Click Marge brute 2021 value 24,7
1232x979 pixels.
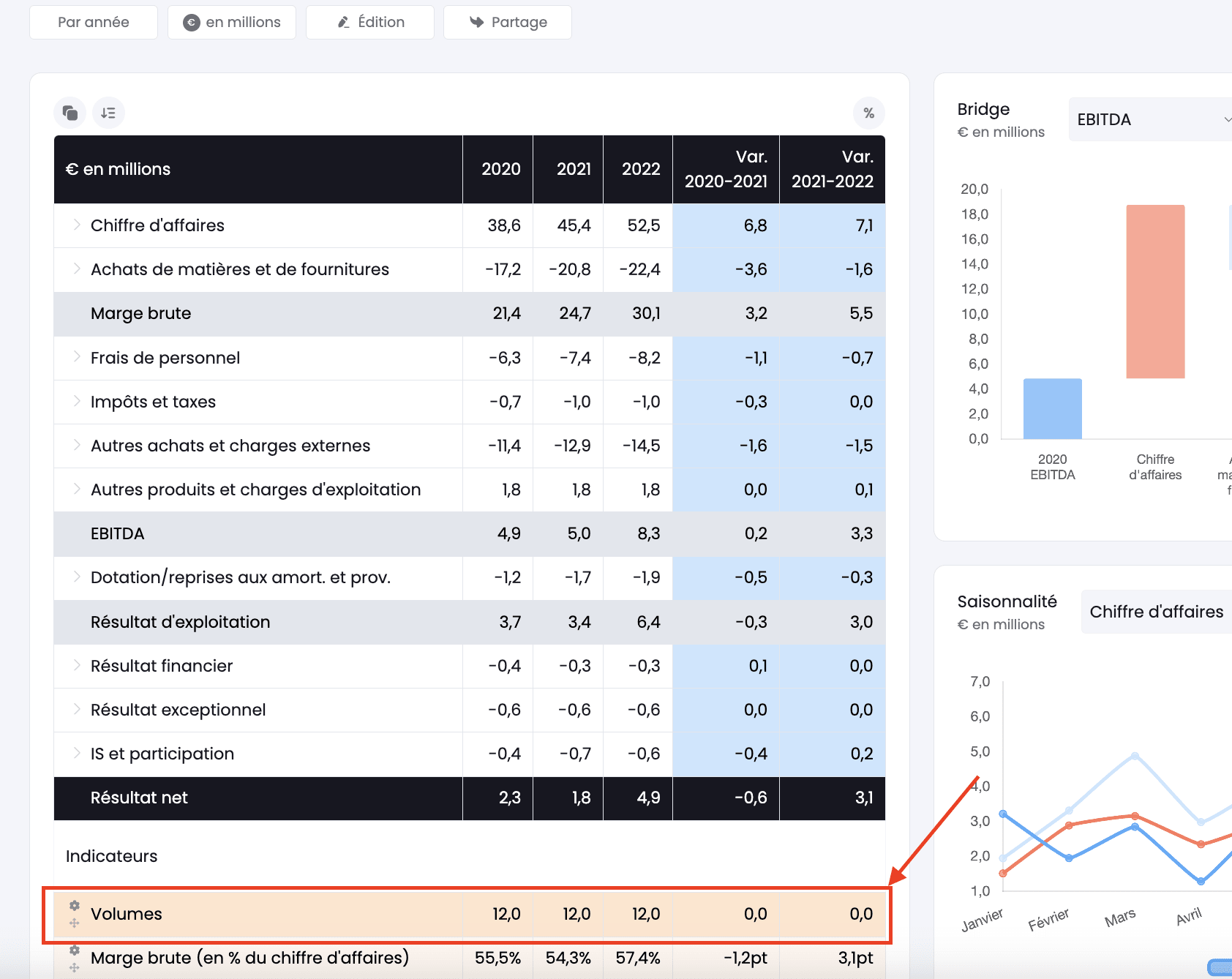(x=575, y=313)
